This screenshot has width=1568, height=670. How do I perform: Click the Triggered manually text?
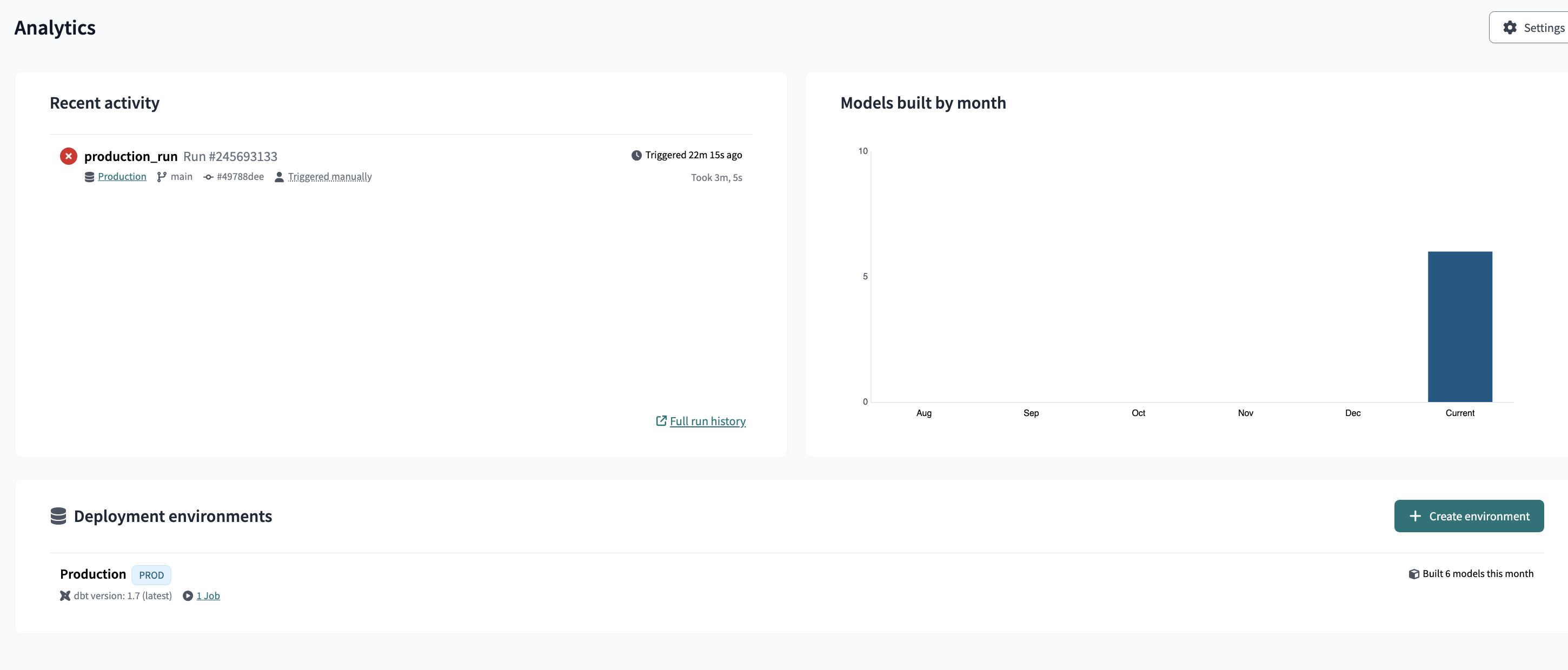tap(330, 177)
